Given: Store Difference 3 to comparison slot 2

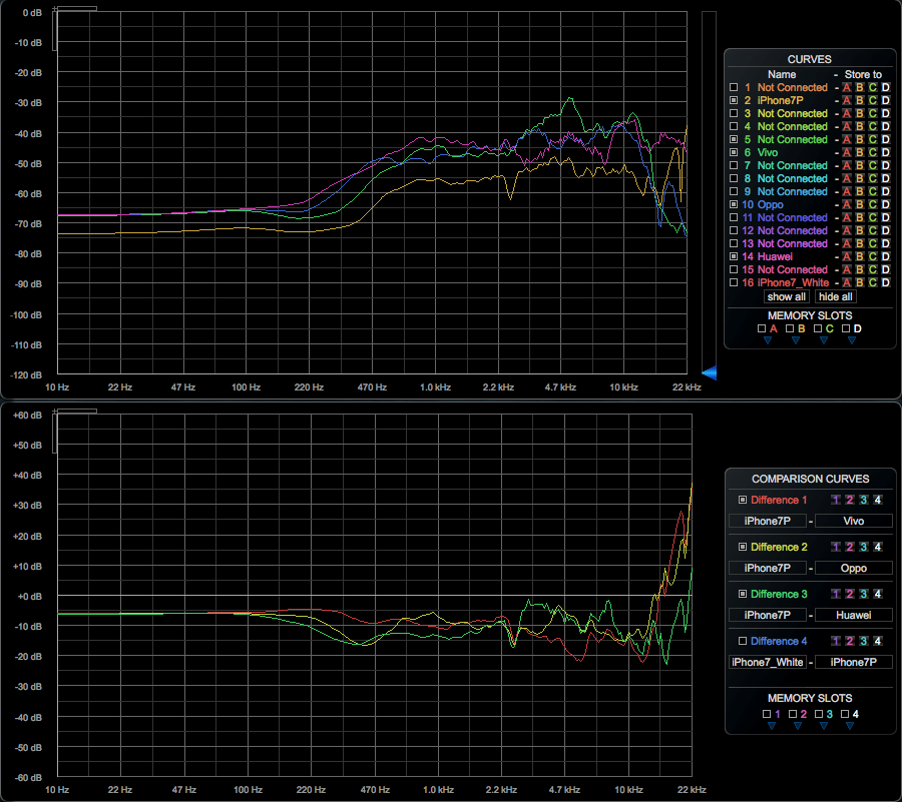Looking at the screenshot, I should [x=849, y=593].
